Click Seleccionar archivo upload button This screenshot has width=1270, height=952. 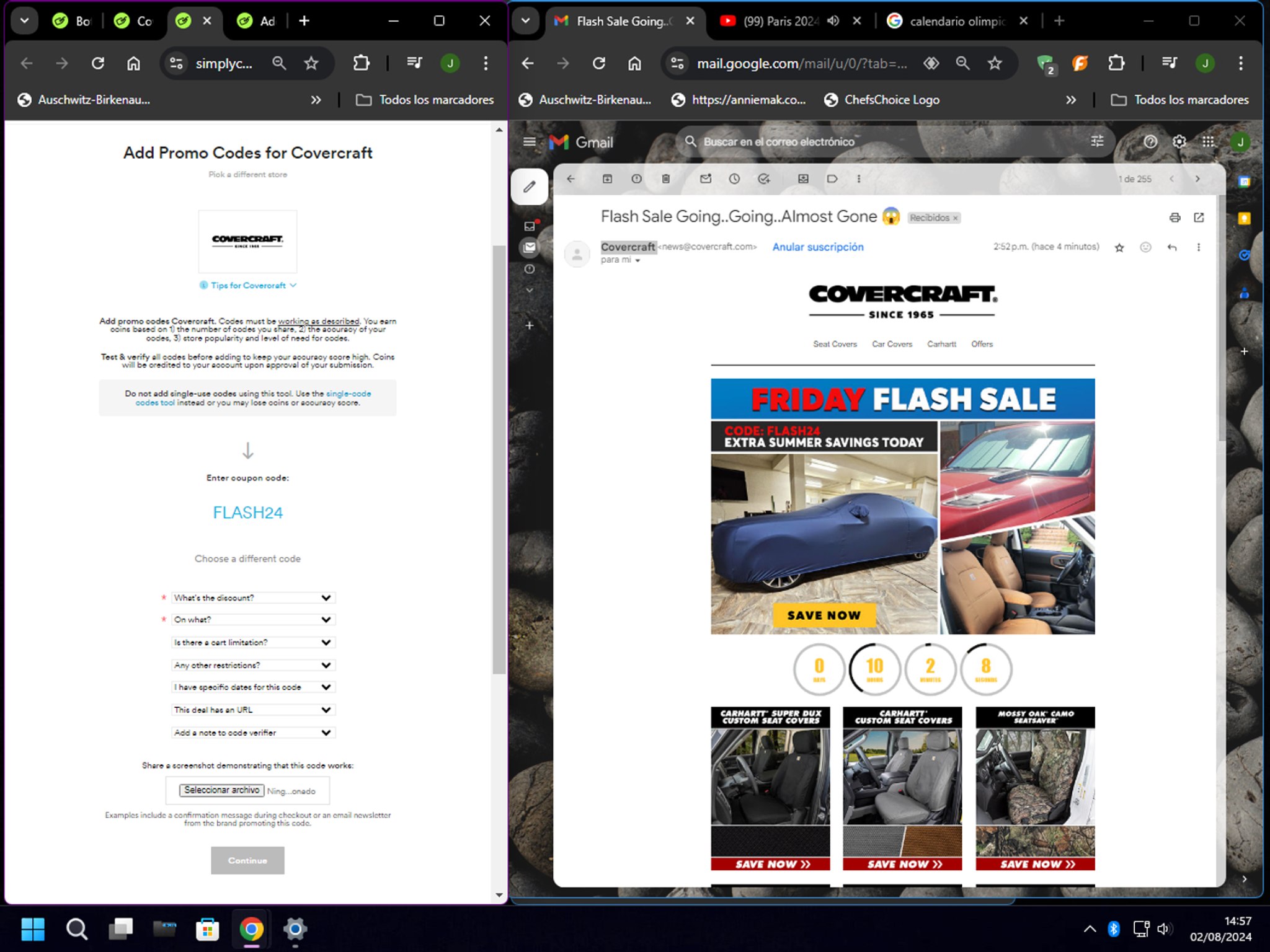221,790
